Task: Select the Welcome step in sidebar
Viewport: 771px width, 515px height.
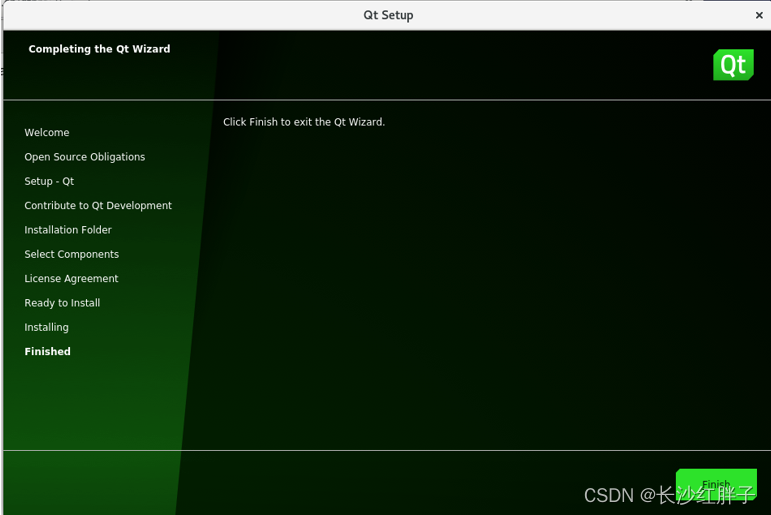Action: [x=47, y=132]
